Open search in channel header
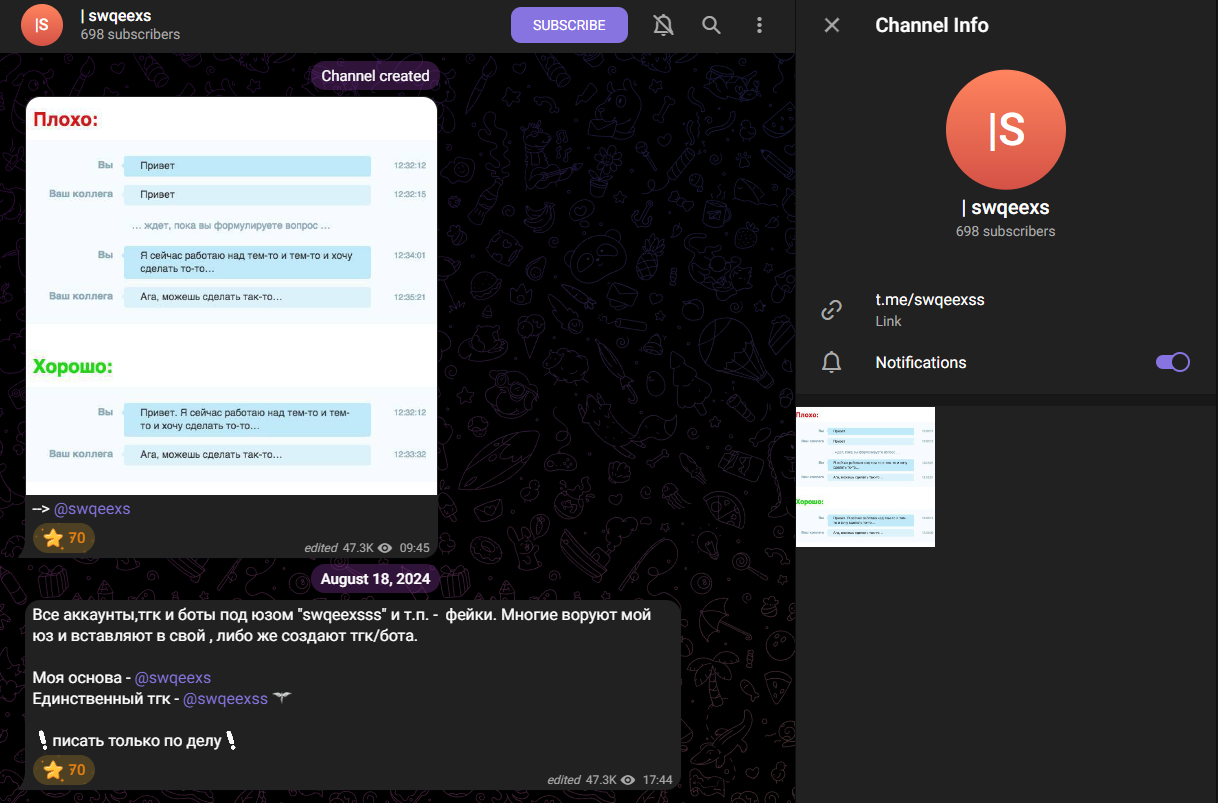This screenshot has height=803, width=1218. [x=711, y=25]
